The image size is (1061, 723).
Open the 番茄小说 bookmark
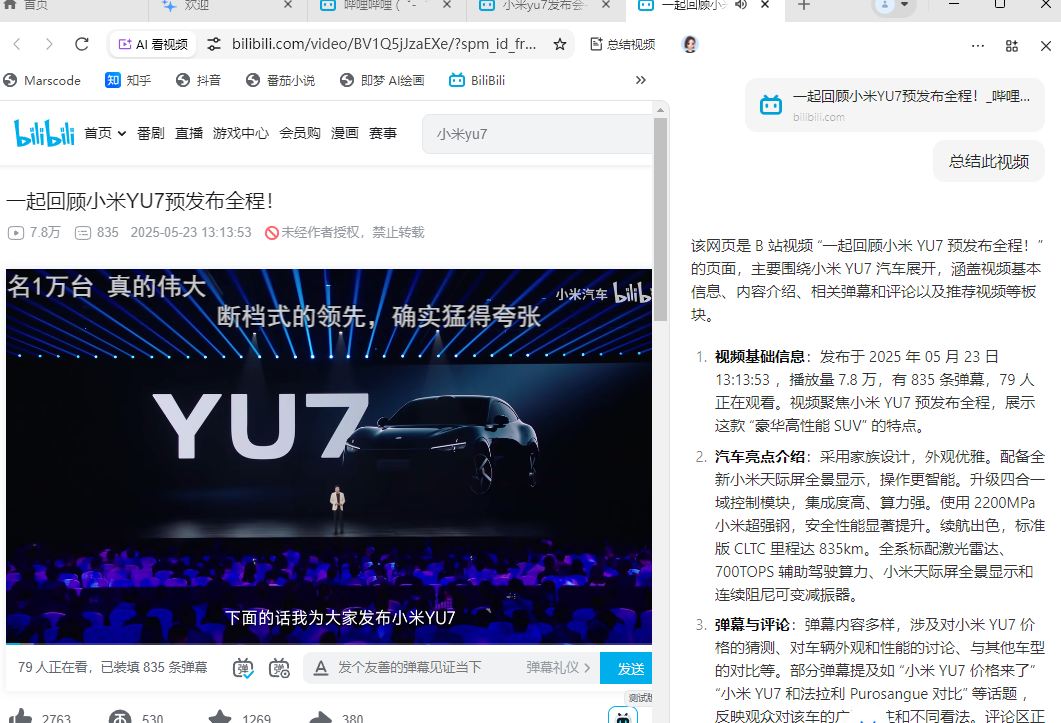pyautogui.click(x=281, y=81)
